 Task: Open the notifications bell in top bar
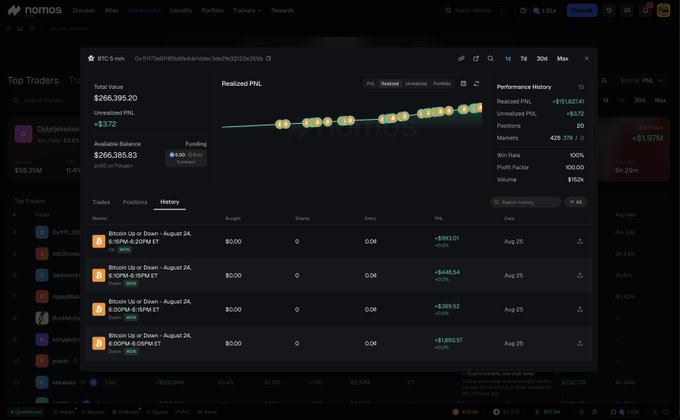point(645,10)
